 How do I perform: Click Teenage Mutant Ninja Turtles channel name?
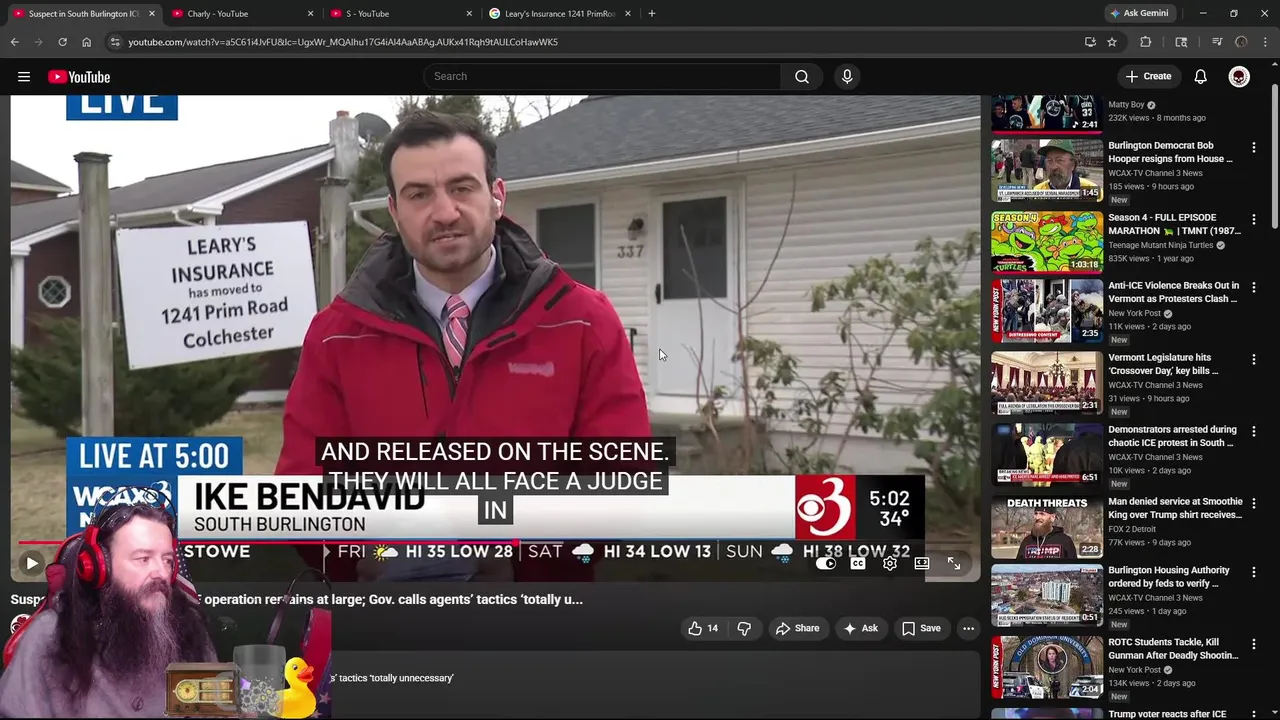[x=1160, y=245]
